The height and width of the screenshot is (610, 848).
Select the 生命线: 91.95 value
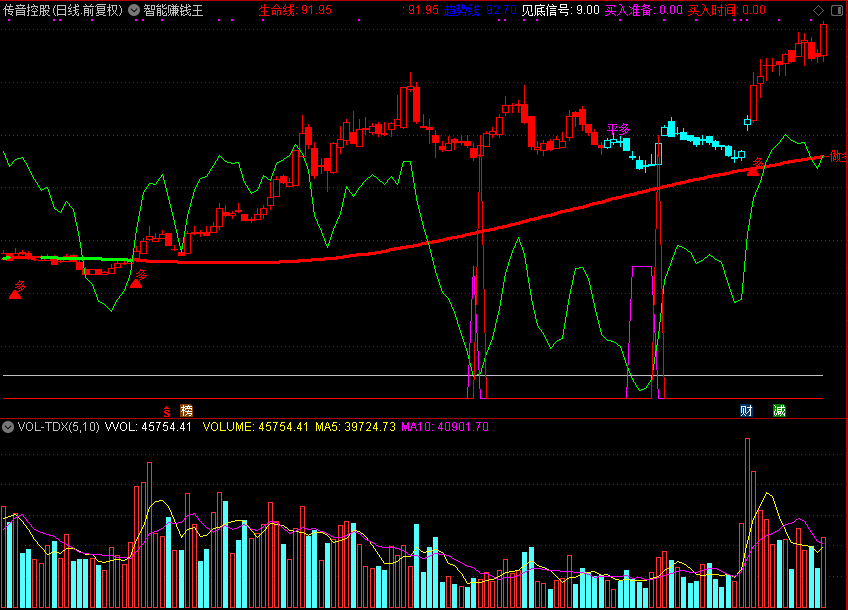pyautogui.click(x=295, y=10)
